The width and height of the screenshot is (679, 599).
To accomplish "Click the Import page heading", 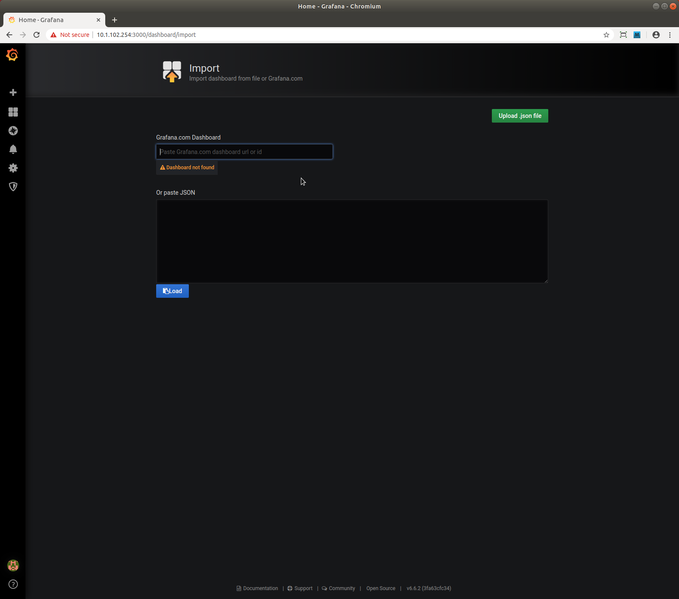I will (x=204, y=68).
